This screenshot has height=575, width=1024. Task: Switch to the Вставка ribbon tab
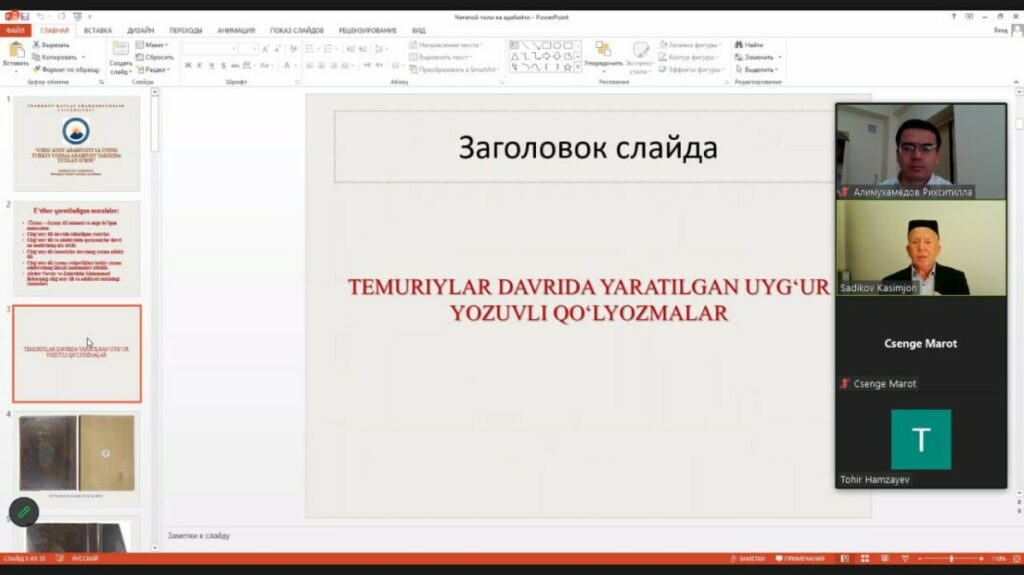[x=98, y=30]
